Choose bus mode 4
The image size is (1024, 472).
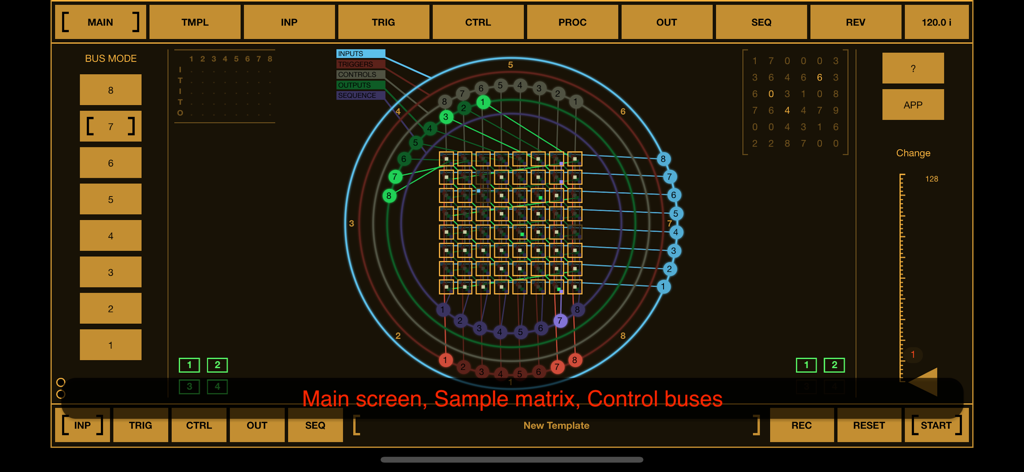110,236
